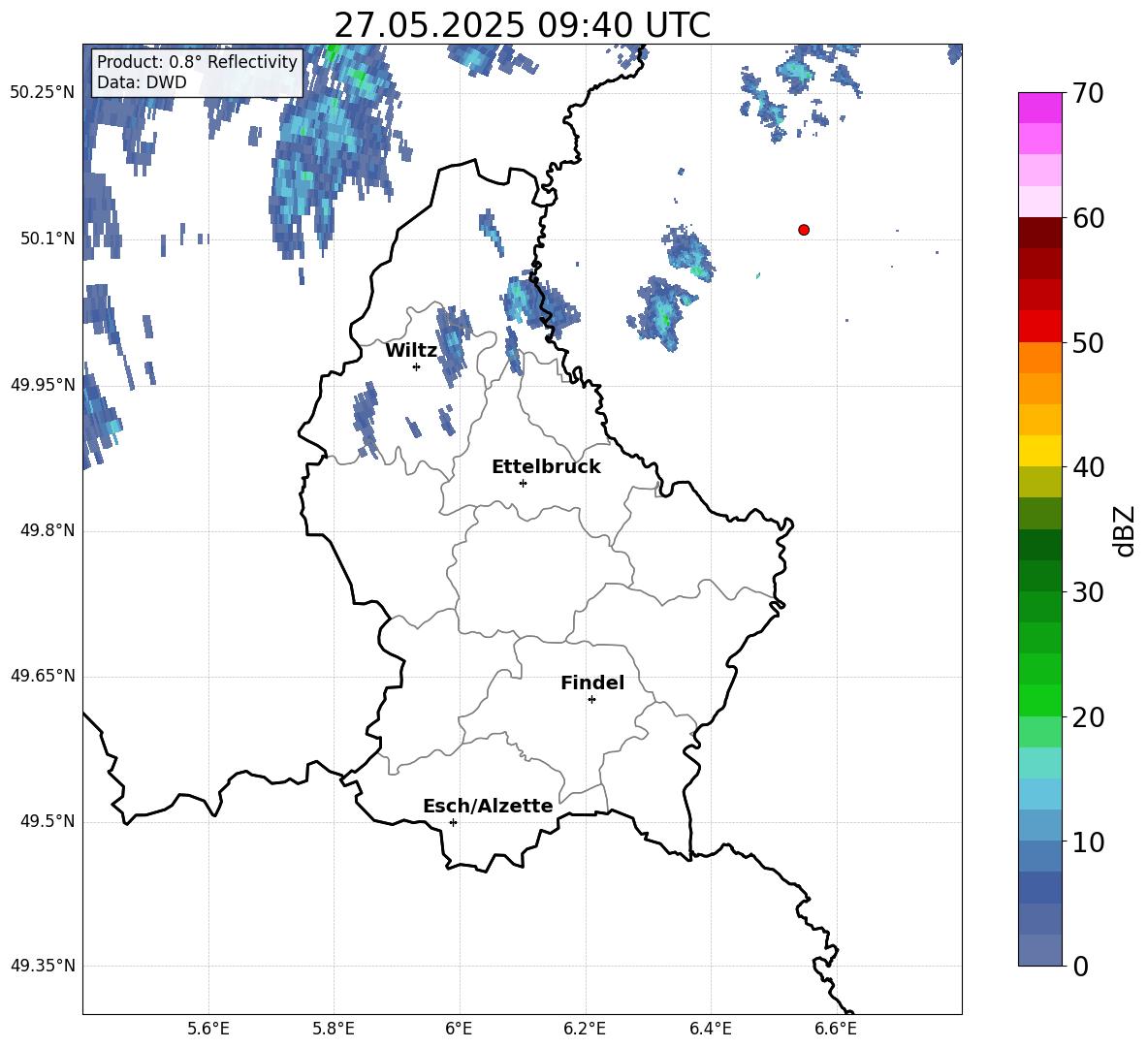Click the Ettelbruck label
The height and width of the screenshot is (1048, 1148).
[x=546, y=467]
